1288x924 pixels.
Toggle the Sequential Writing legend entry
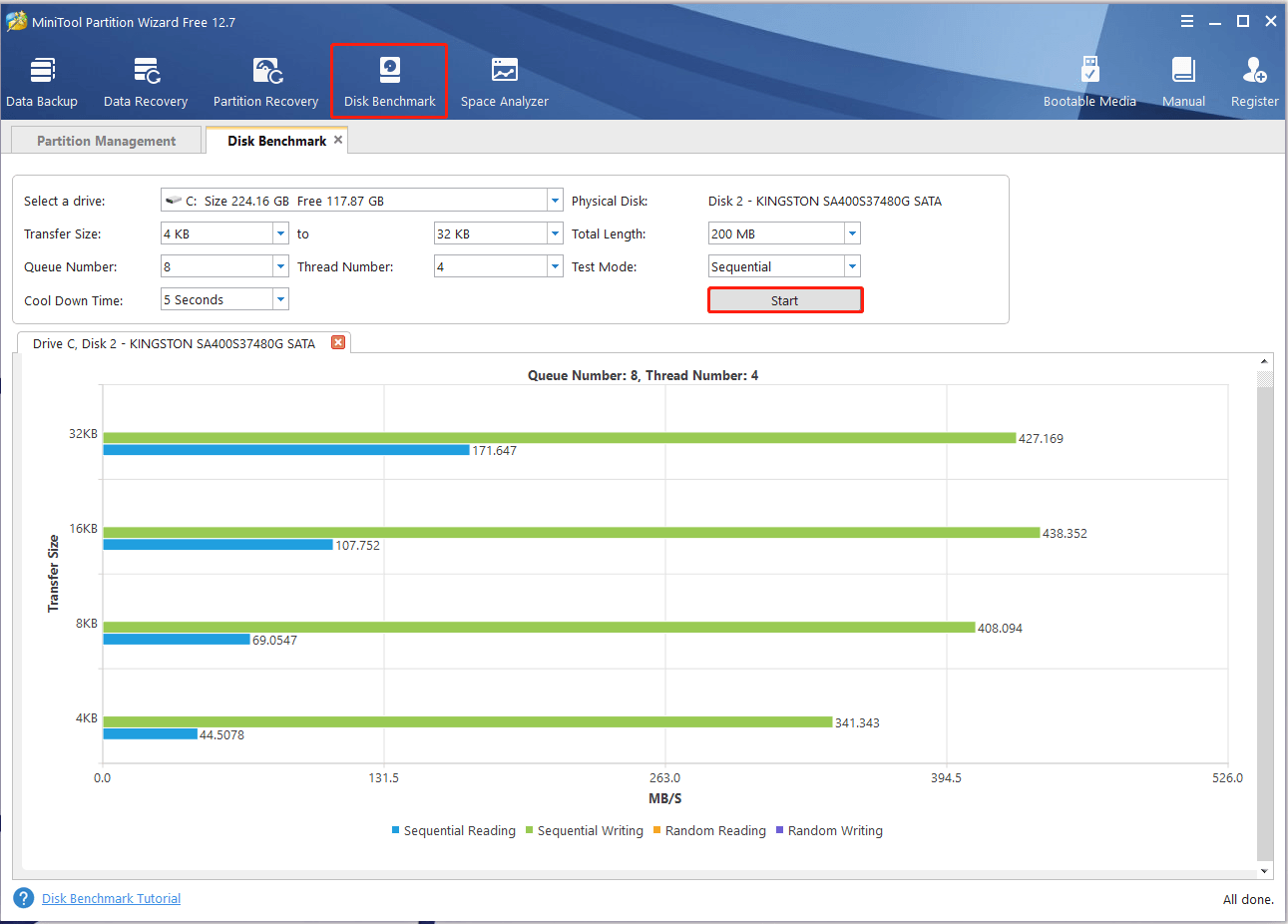point(585,830)
